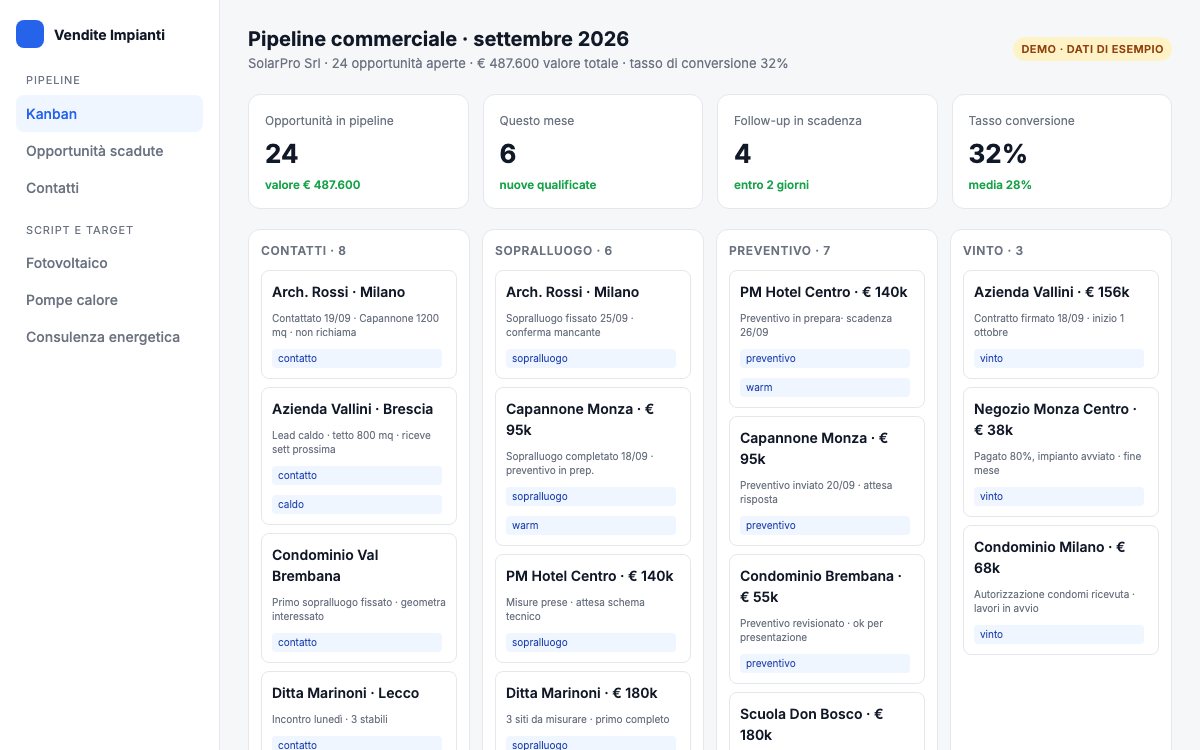The height and width of the screenshot is (750, 1200).
Task: Open Consulenza energetica section
Action: tap(109, 337)
